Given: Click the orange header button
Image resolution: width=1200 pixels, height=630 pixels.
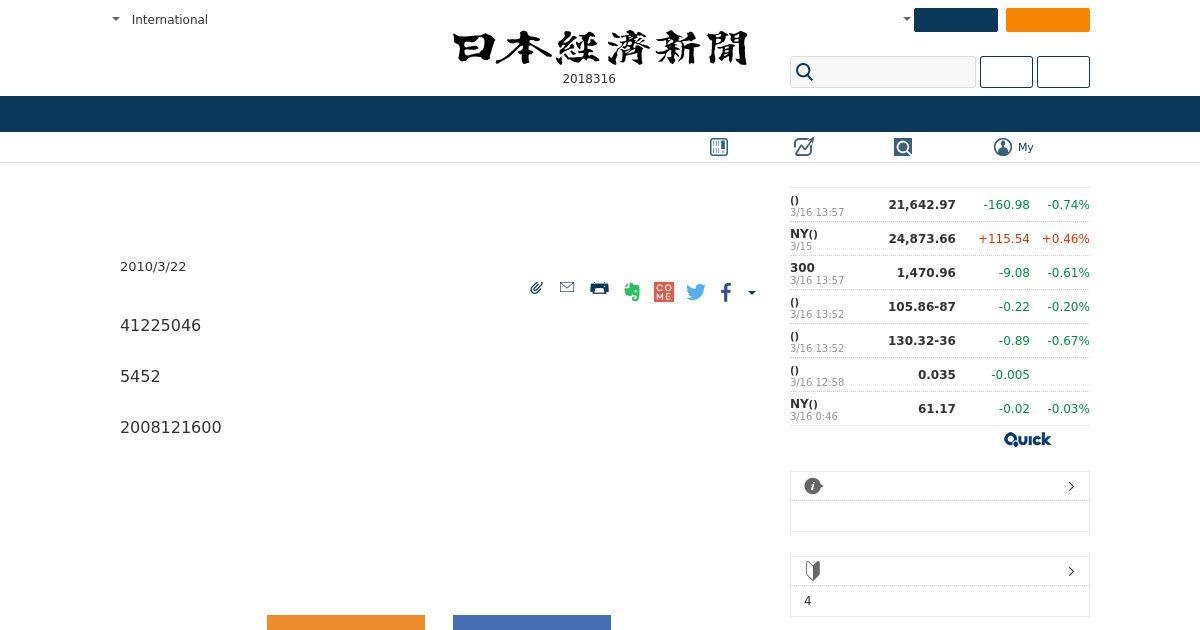Looking at the screenshot, I should 1047,20.
